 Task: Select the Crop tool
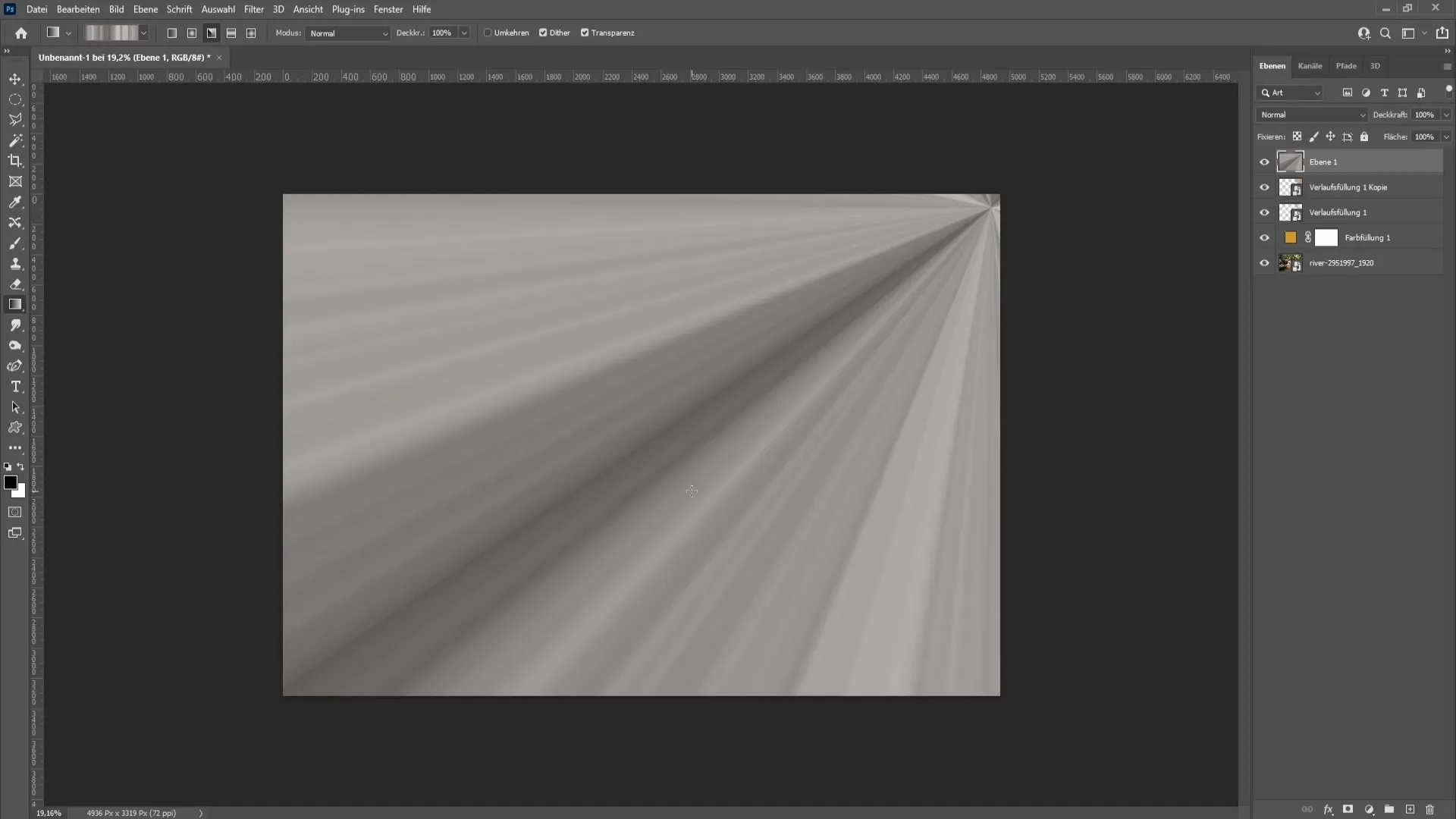[15, 160]
